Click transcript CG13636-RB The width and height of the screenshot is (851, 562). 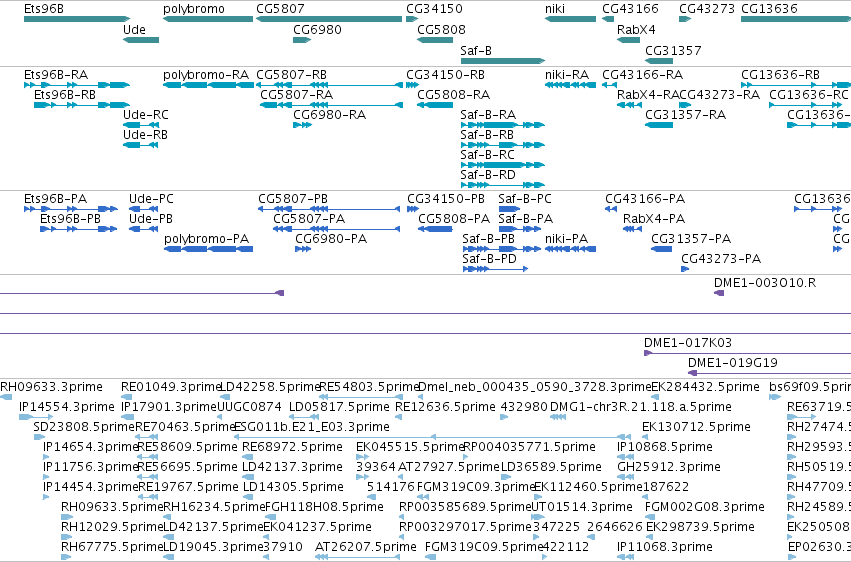point(796,85)
